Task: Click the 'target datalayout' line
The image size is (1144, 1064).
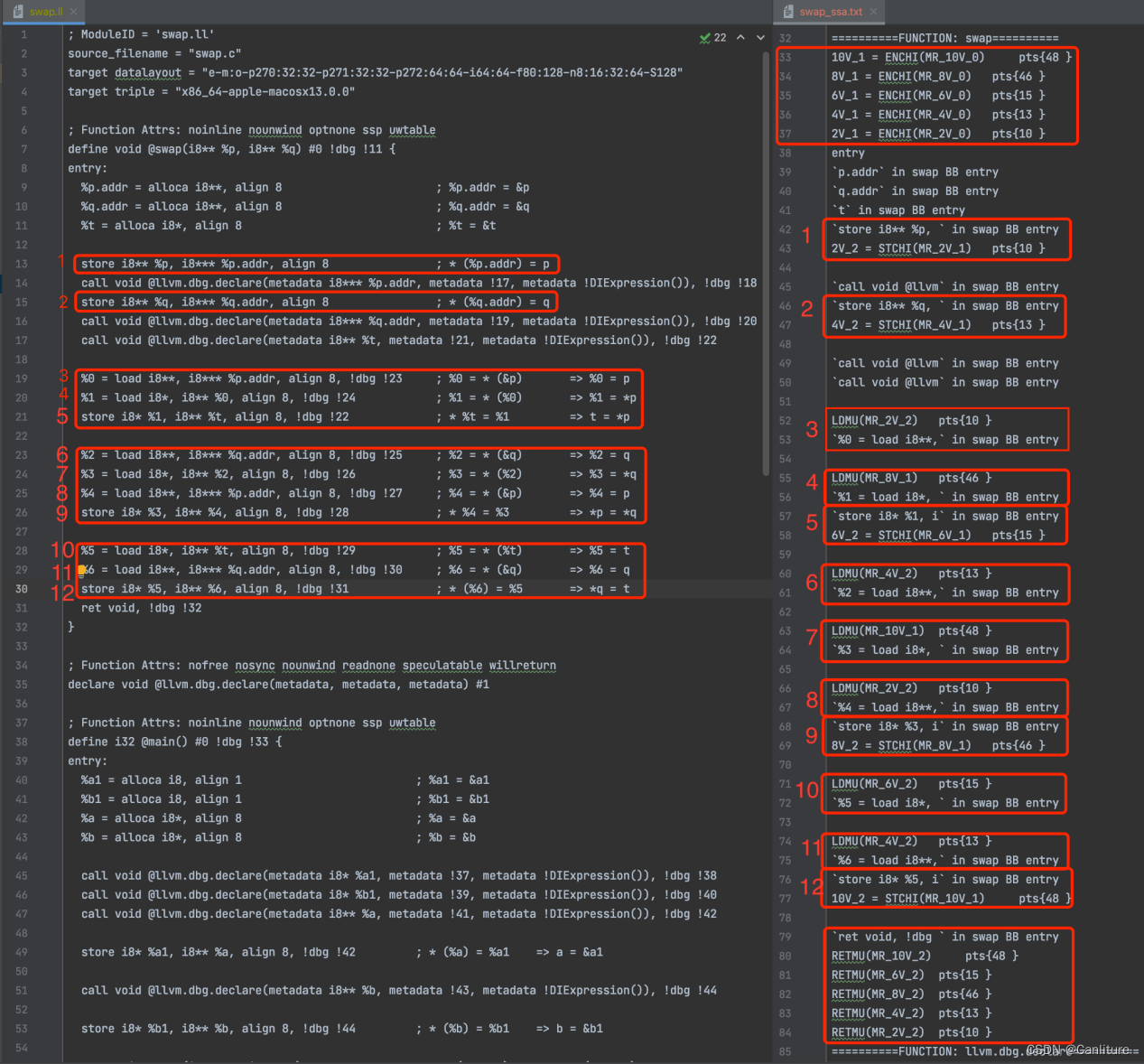Action: pos(375,72)
